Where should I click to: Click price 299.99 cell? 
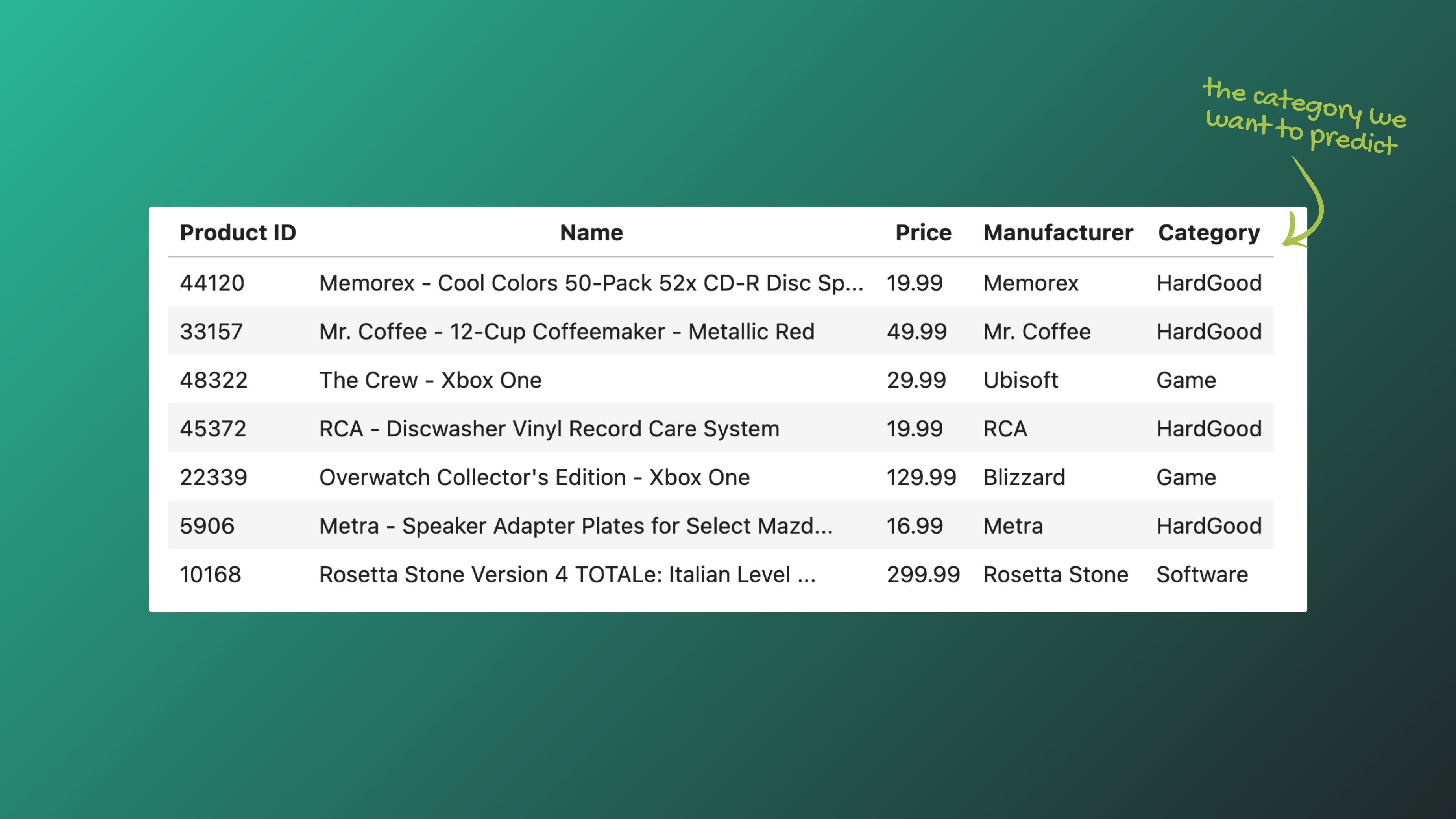(x=923, y=574)
